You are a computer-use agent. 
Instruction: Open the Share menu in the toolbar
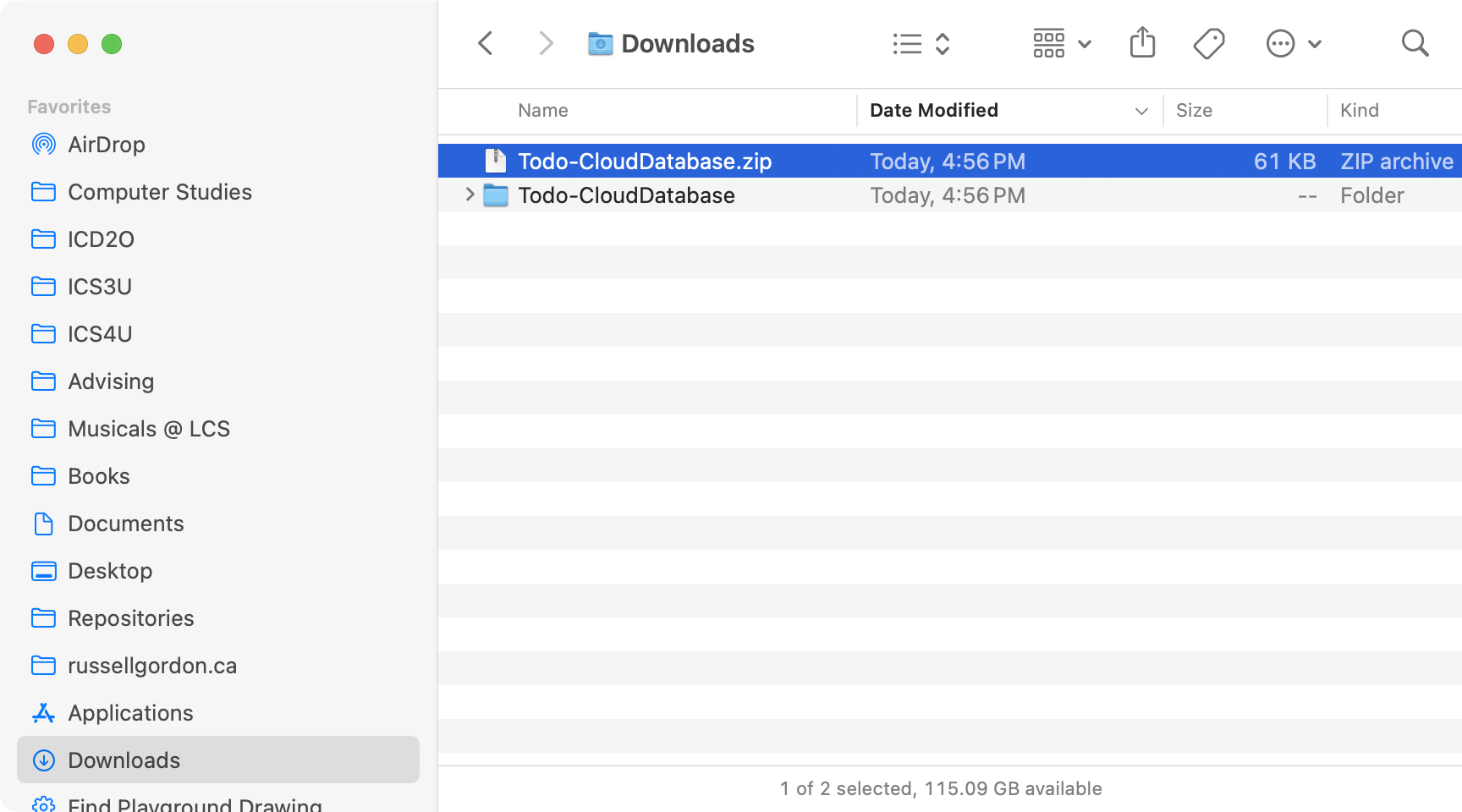click(1142, 42)
